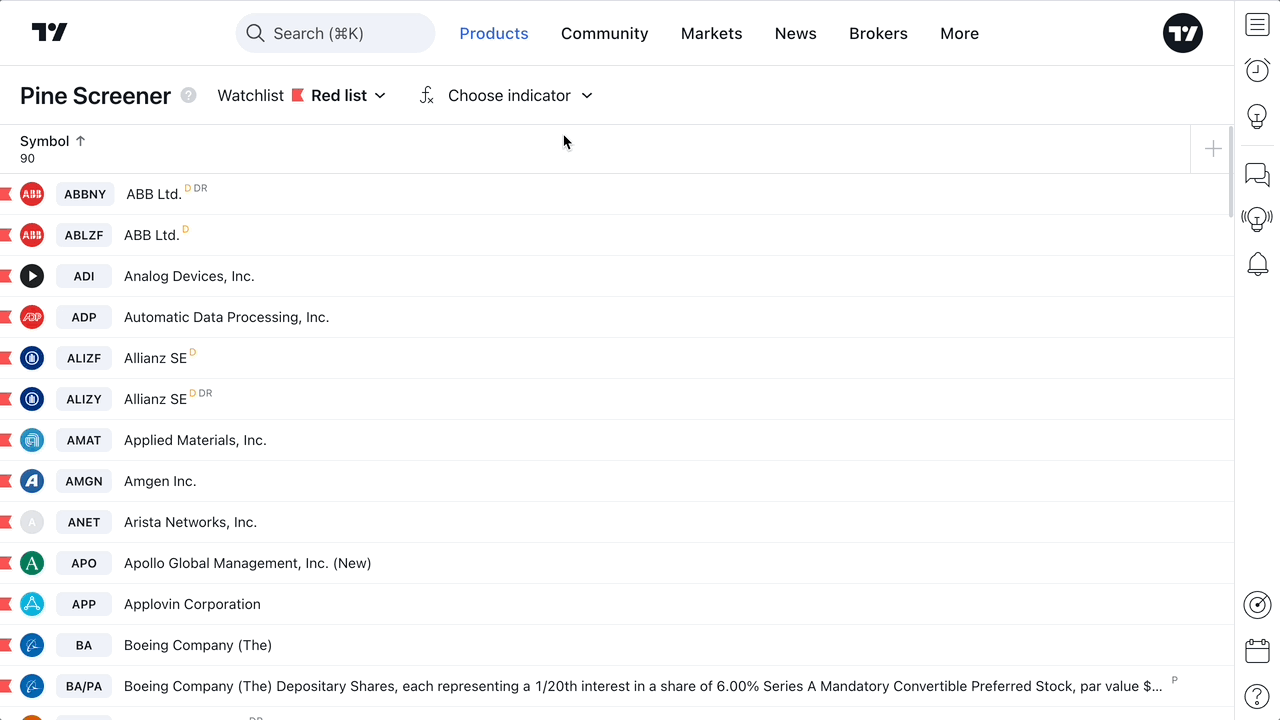Click the Amgen logo icon
This screenshot has width=1280, height=720.
(32, 481)
